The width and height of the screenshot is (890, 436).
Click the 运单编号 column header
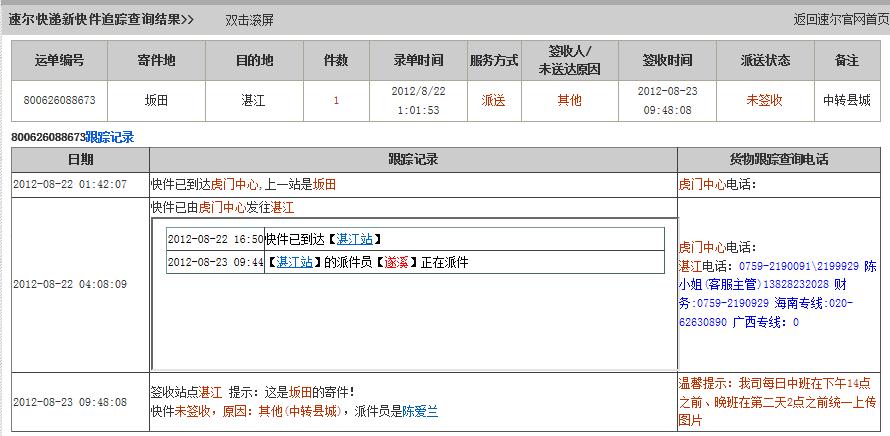coord(59,61)
